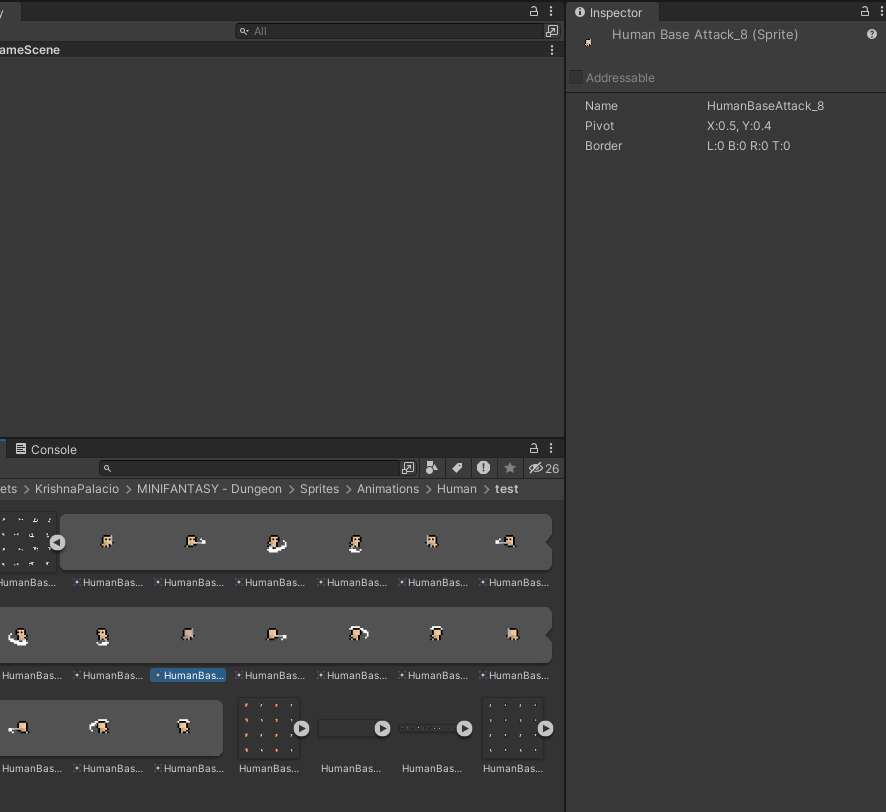Click the HumanBaseAttack_8 name value
Viewport: 886px width, 812px height.
(x=765, y=106)
